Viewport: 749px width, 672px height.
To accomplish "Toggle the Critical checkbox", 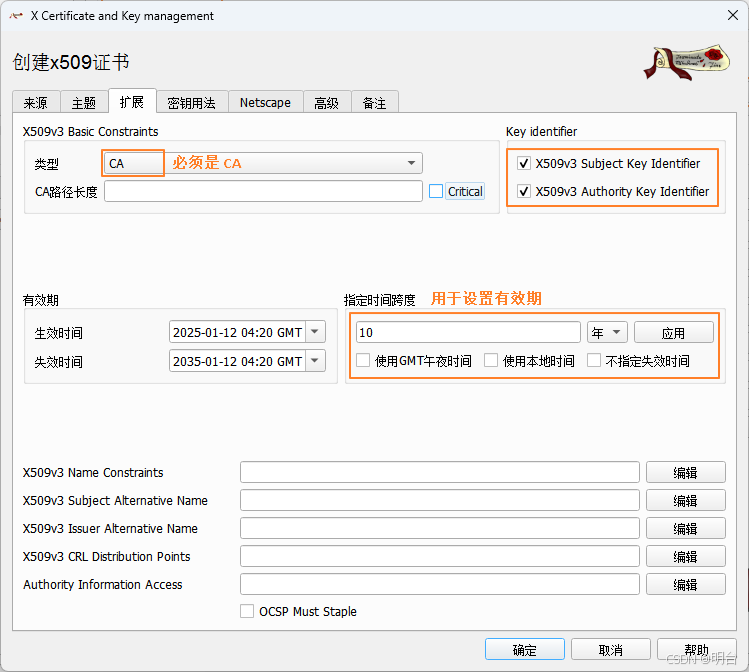I will pos(436,192).
